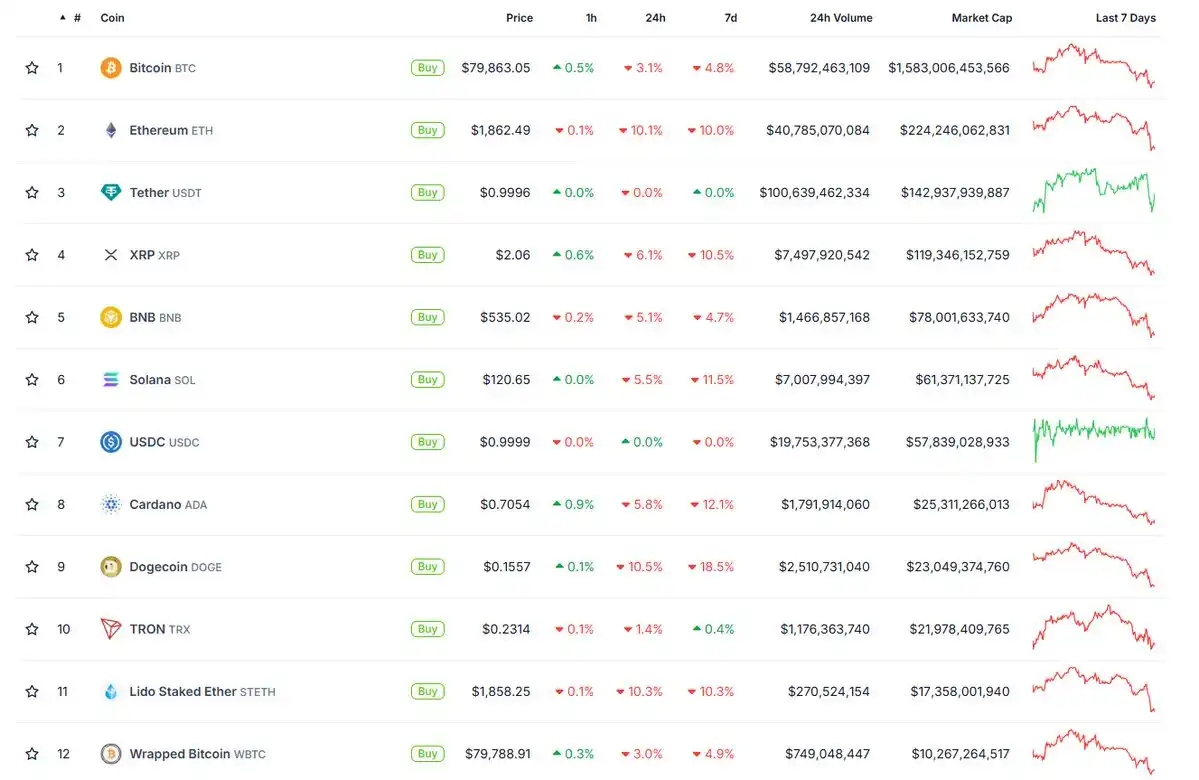Click the Cardano logo icon
The height and width of the screenshot is (780, 1199).
pyautogui.click(x=111, y=504)
